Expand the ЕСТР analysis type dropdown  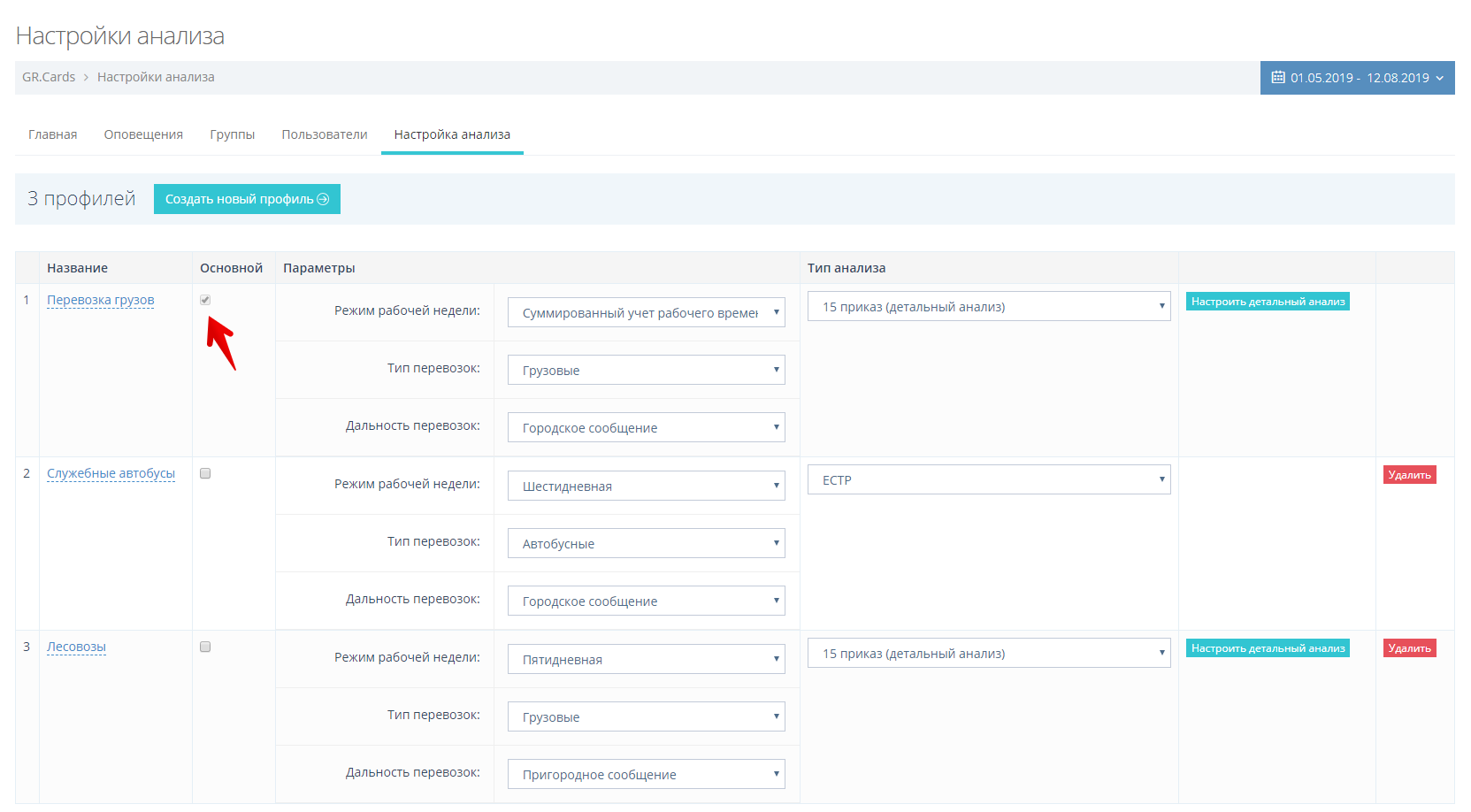pos(988,479)
